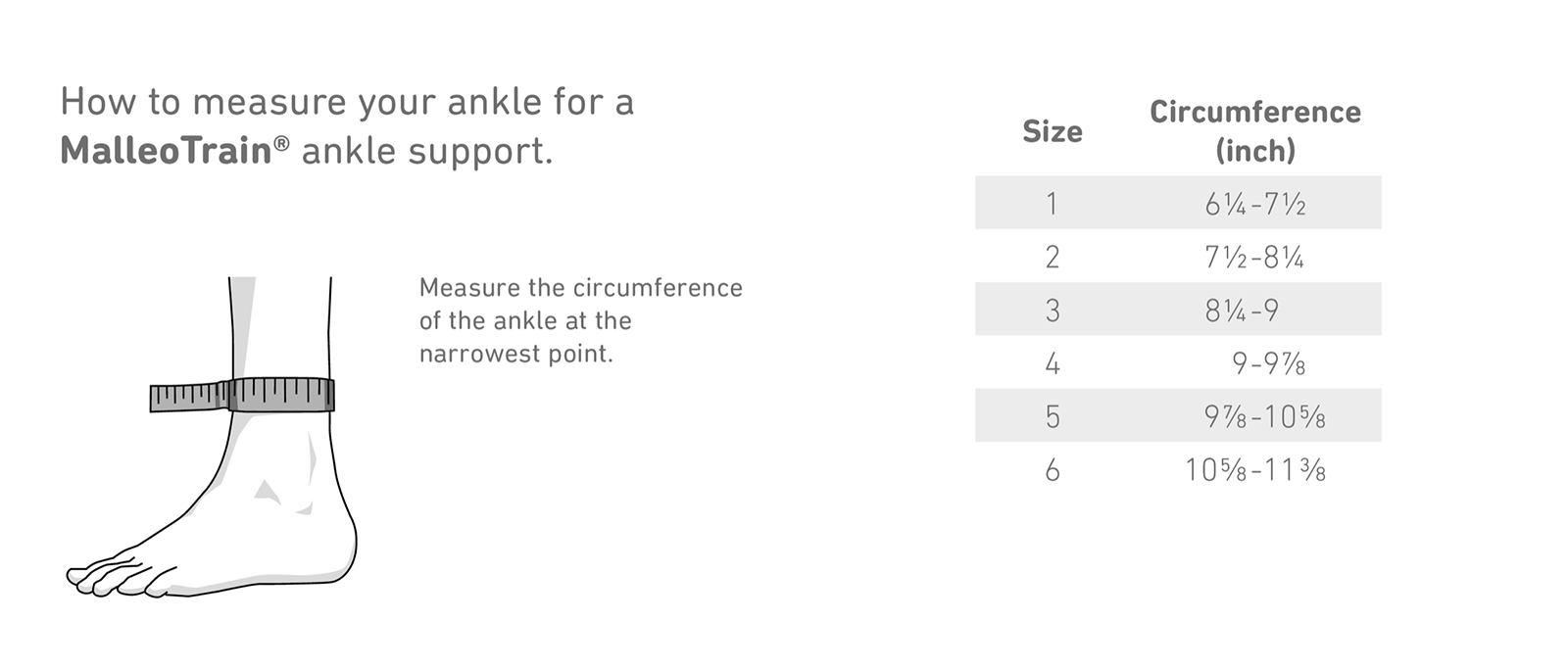Image resolution: width=1568 pixels, height=670 pixels.
Task: Click the 8¼-9 circumference value
Action: [x=1242, y=311]
